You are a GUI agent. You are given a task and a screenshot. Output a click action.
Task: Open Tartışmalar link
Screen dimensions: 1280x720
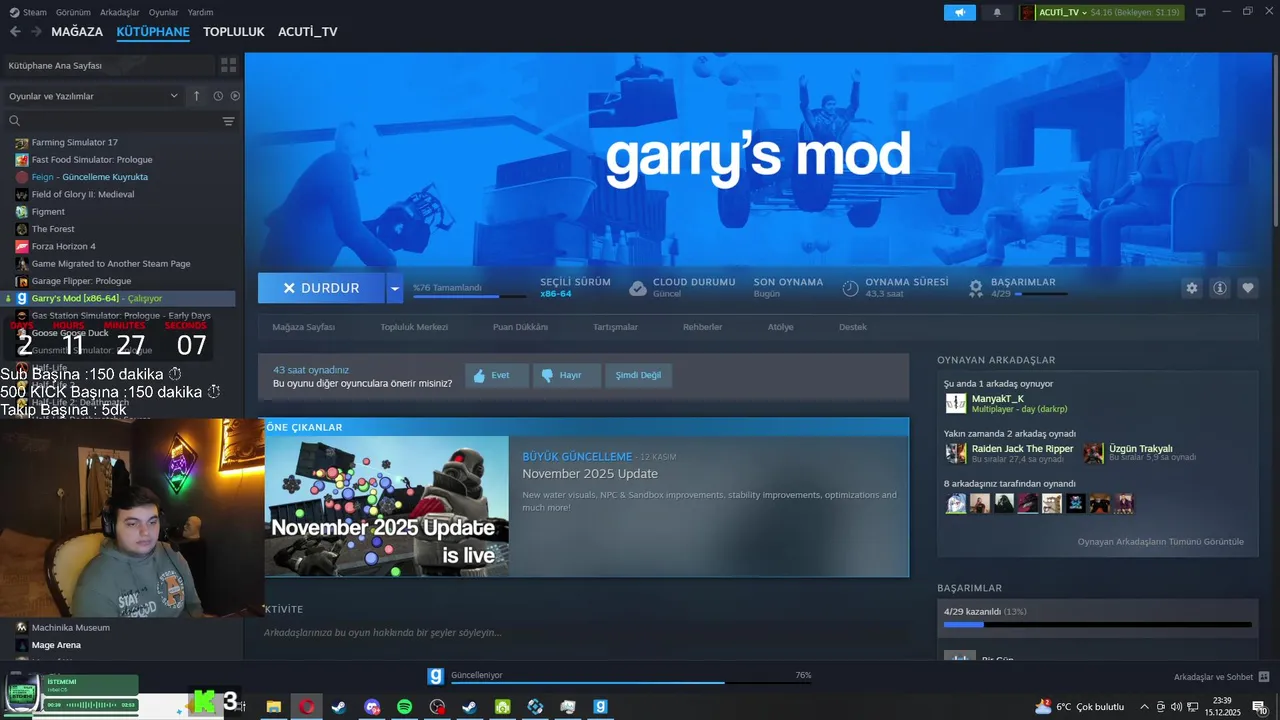pyautogui.click(x=615, y=327)
